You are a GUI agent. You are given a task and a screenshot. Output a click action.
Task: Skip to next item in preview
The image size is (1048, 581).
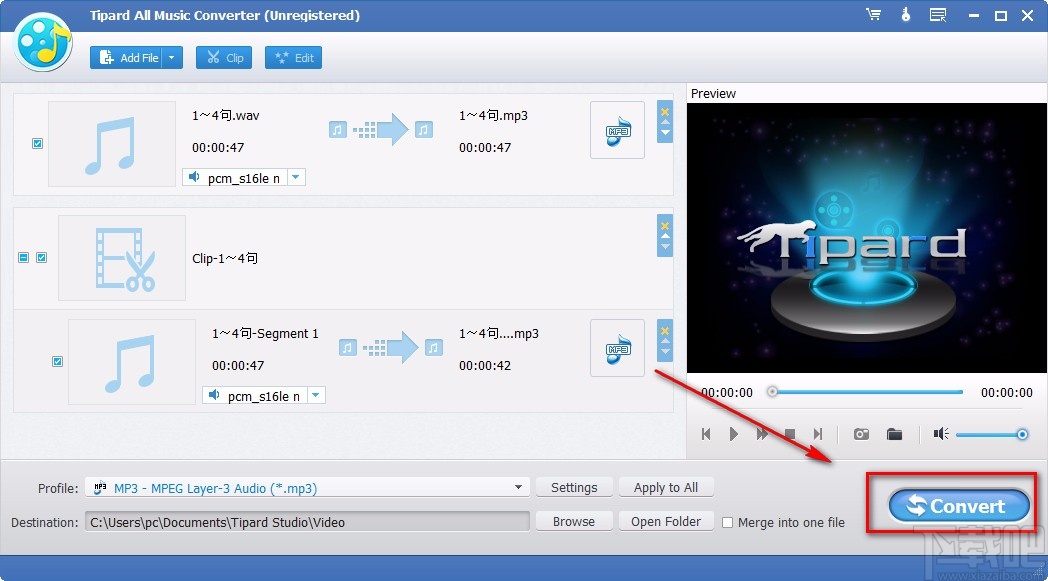(818, 434)
